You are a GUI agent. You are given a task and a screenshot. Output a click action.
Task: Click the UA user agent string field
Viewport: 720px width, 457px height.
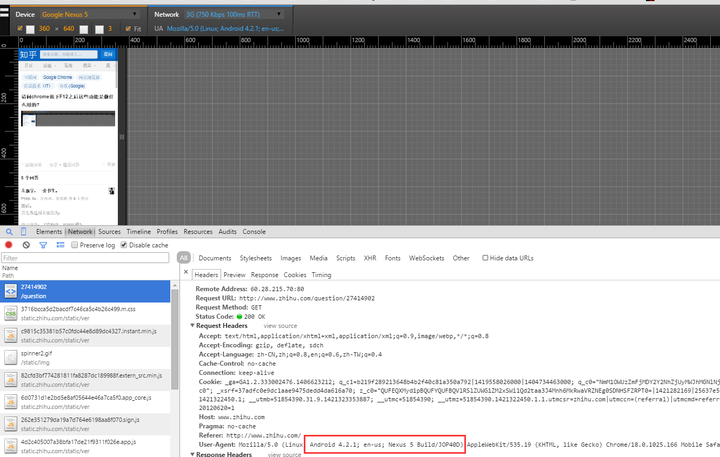coord(225,28)
